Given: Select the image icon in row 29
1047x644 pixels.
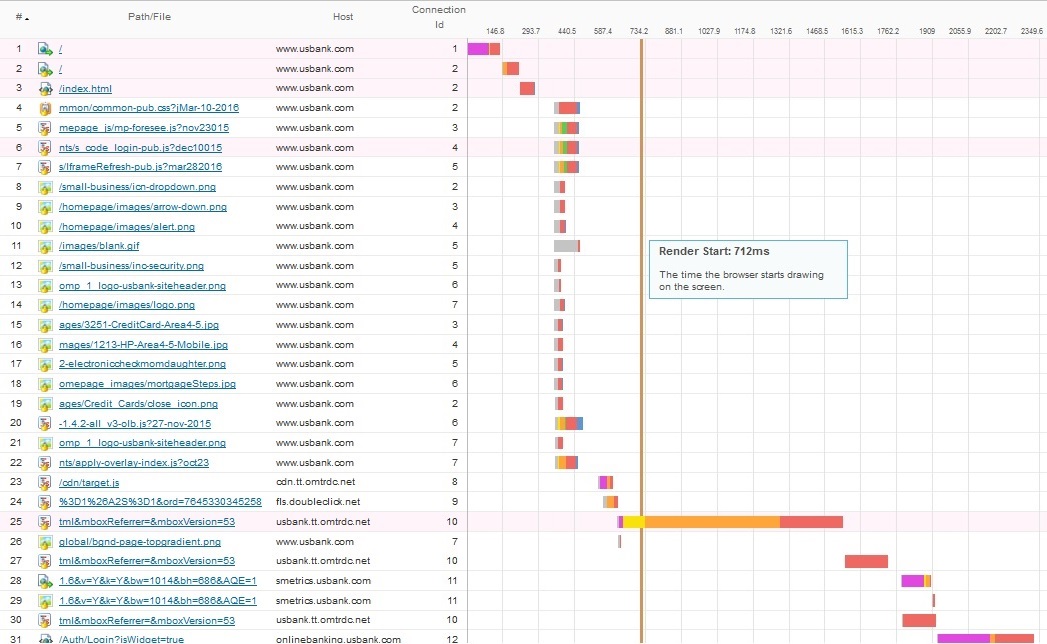Looking at the screenshot, I should point(45,601).
